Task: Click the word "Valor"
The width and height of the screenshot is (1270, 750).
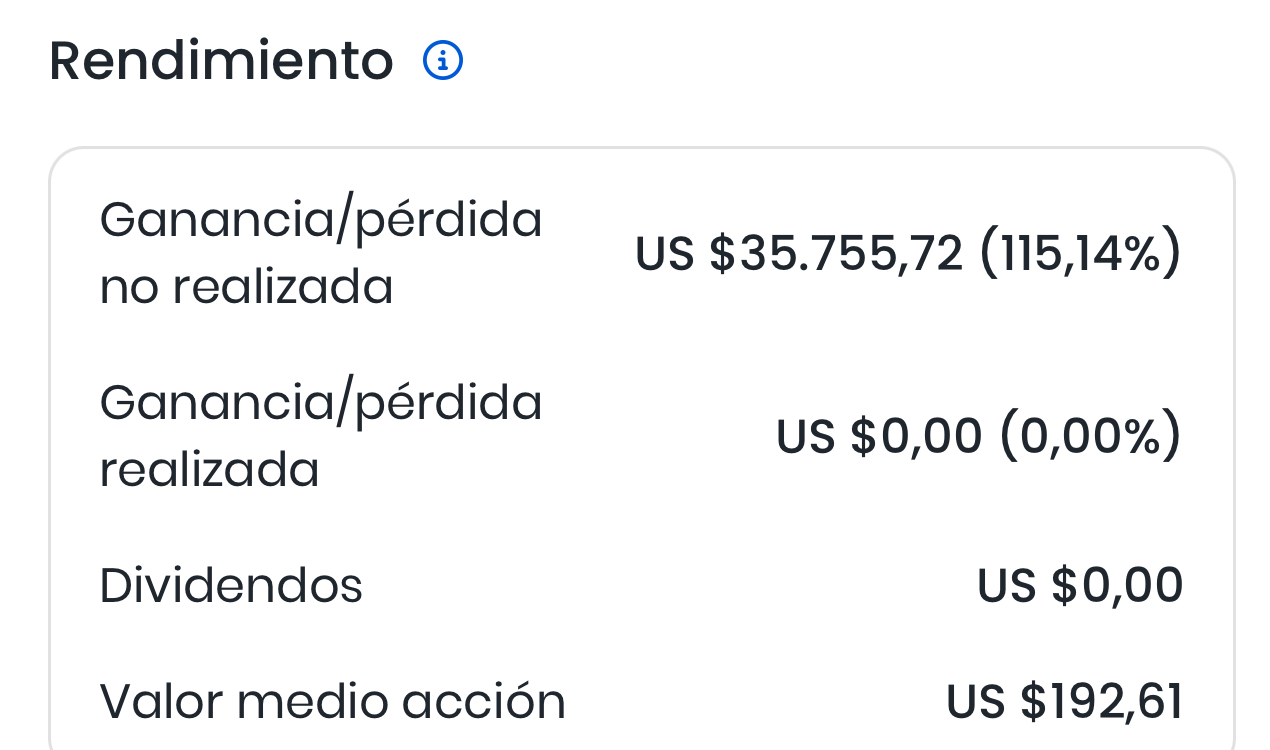Action: click(160, 701)
